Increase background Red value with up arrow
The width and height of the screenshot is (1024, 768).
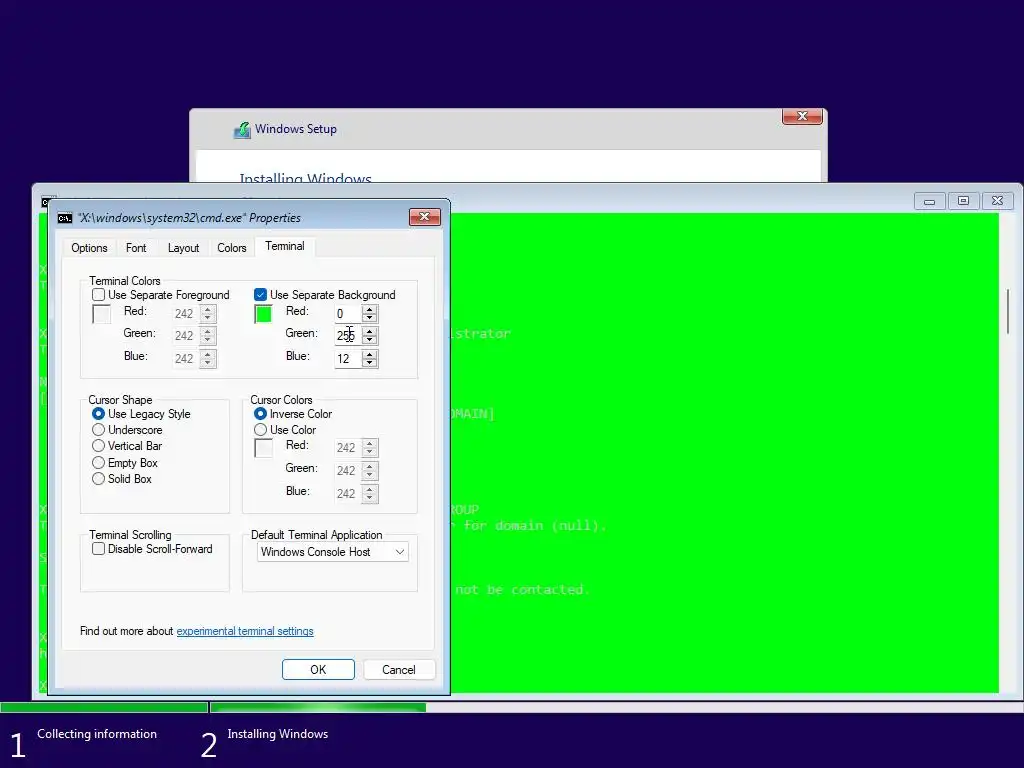point(370,310)
